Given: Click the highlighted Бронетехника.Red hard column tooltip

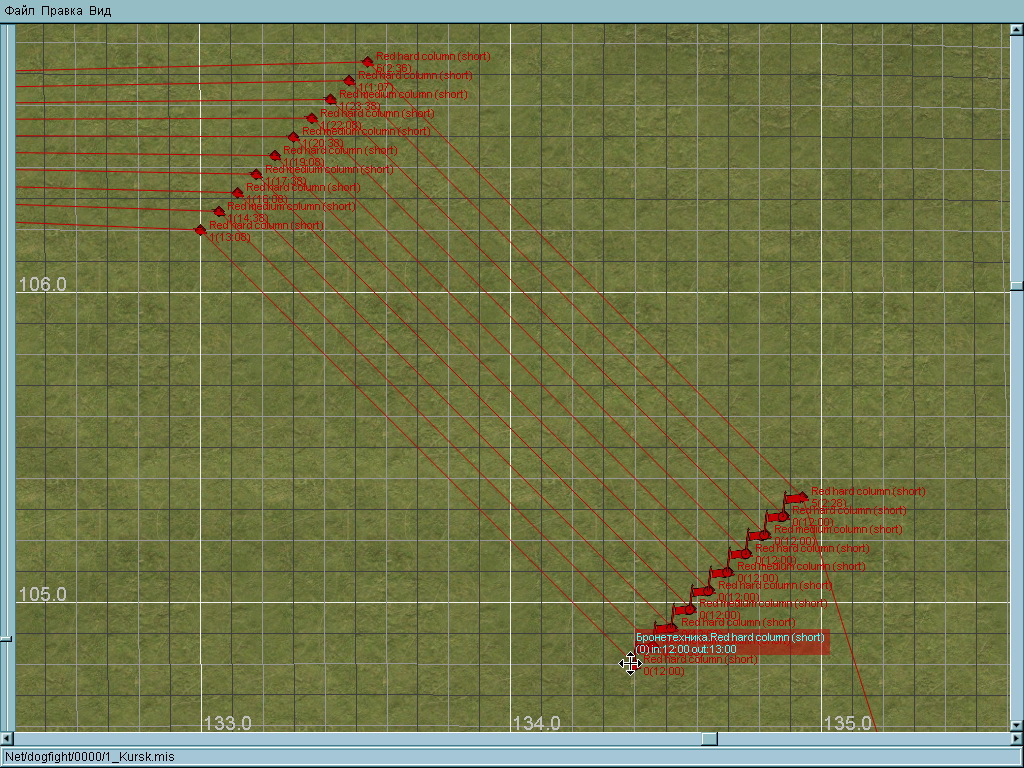Looking at the screenshot, I should tap(731, 643).
